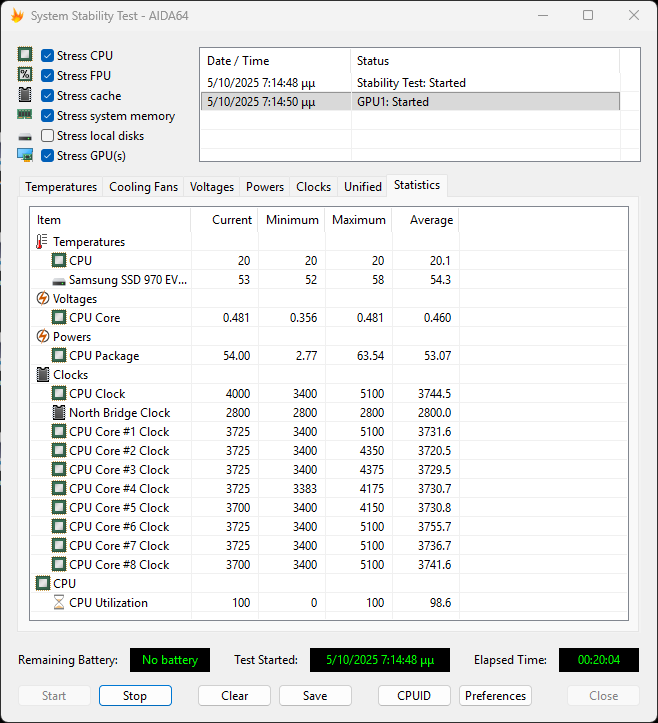The image size is (658, 723).
Task: Open the Unified tab
Action: click(363, 187)
